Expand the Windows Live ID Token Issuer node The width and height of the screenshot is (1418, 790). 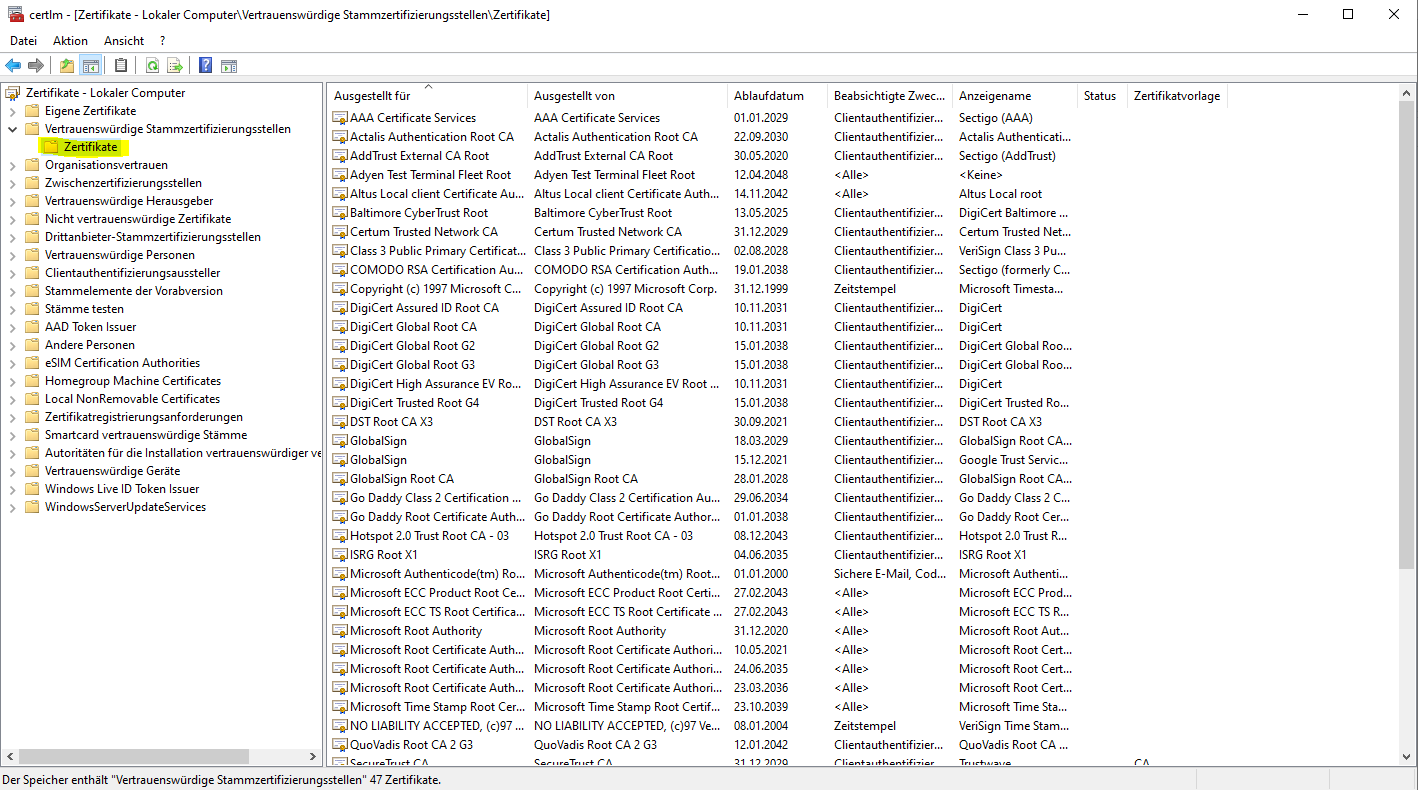[12, 489]
